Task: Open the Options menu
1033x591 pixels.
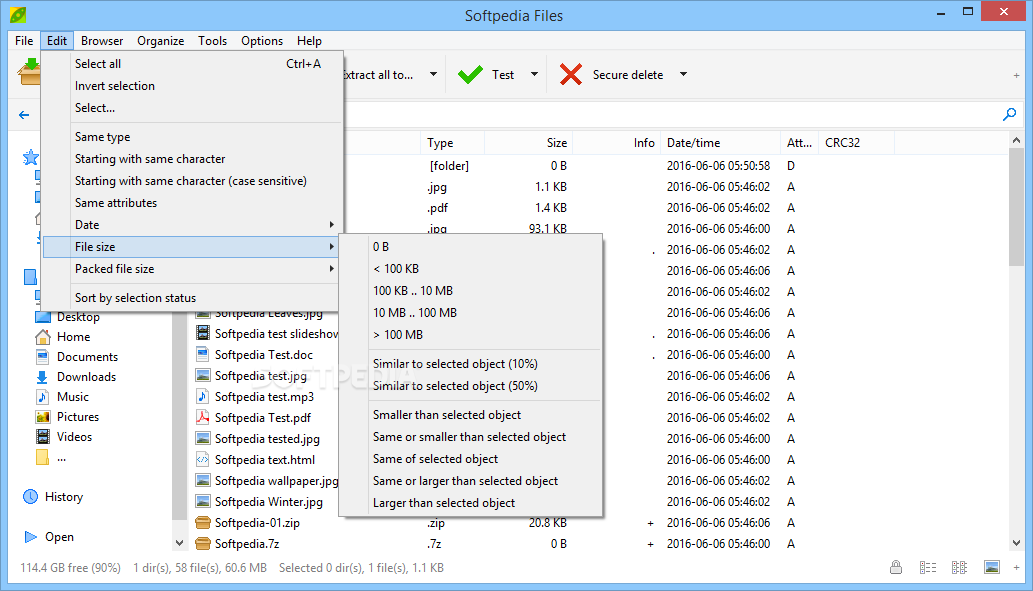Action: 262,41
